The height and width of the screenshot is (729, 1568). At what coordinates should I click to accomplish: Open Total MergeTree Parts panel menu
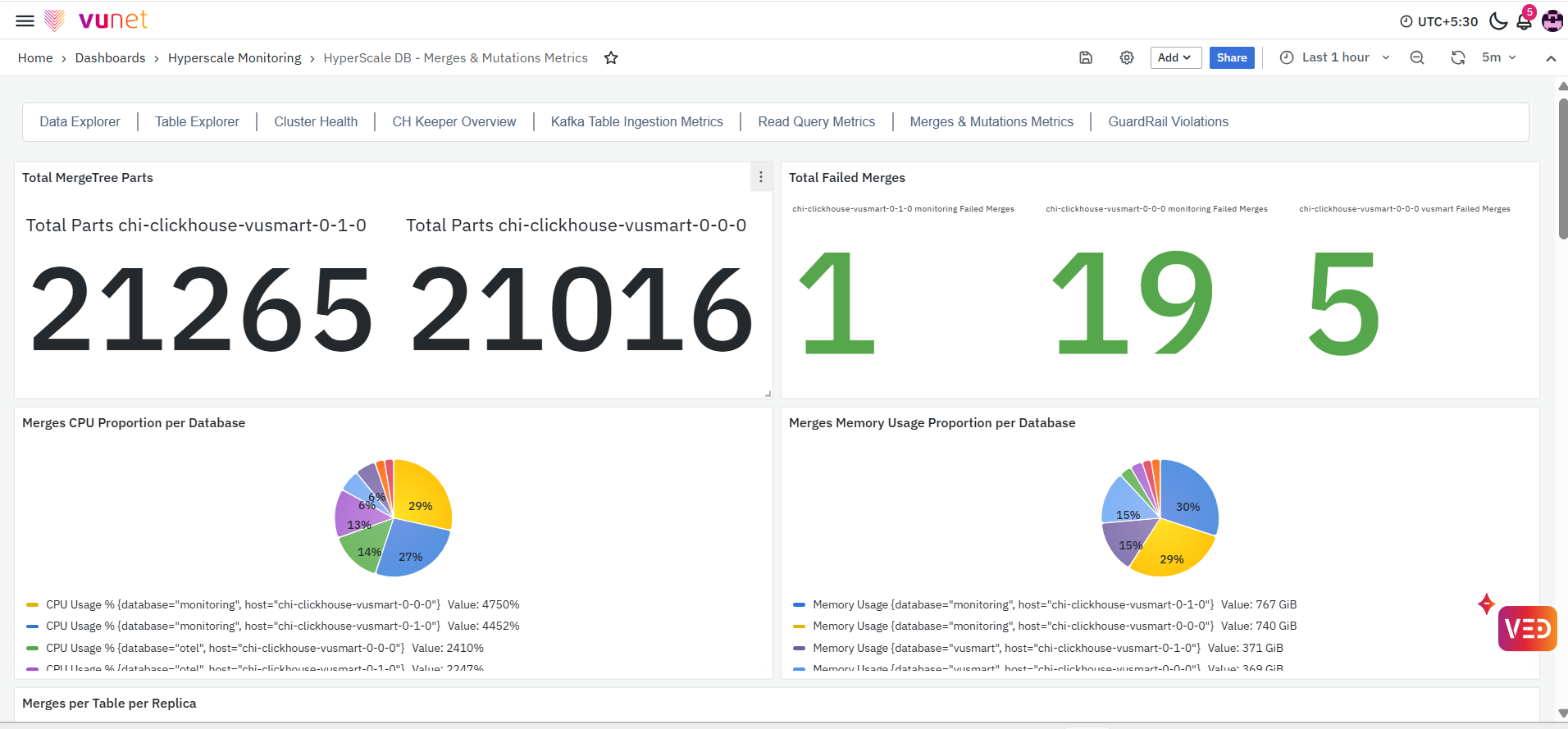point(761,177)
